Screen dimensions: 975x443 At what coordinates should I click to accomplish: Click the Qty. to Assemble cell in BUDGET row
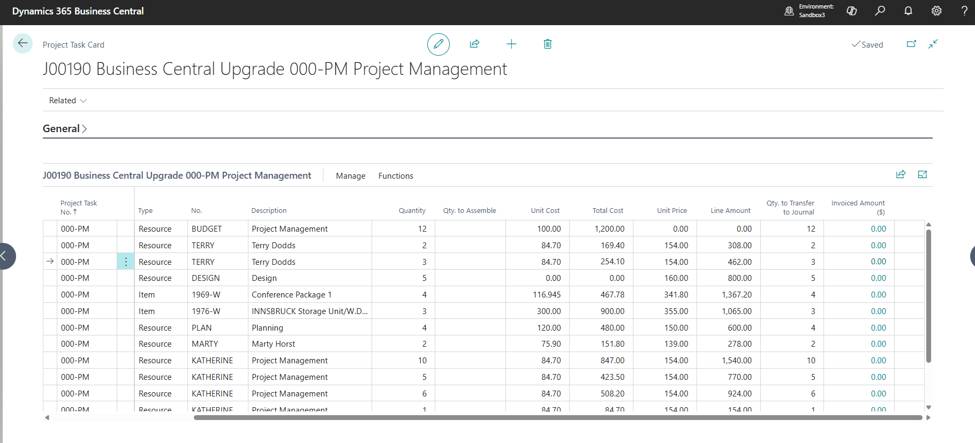tap(470, 229)
